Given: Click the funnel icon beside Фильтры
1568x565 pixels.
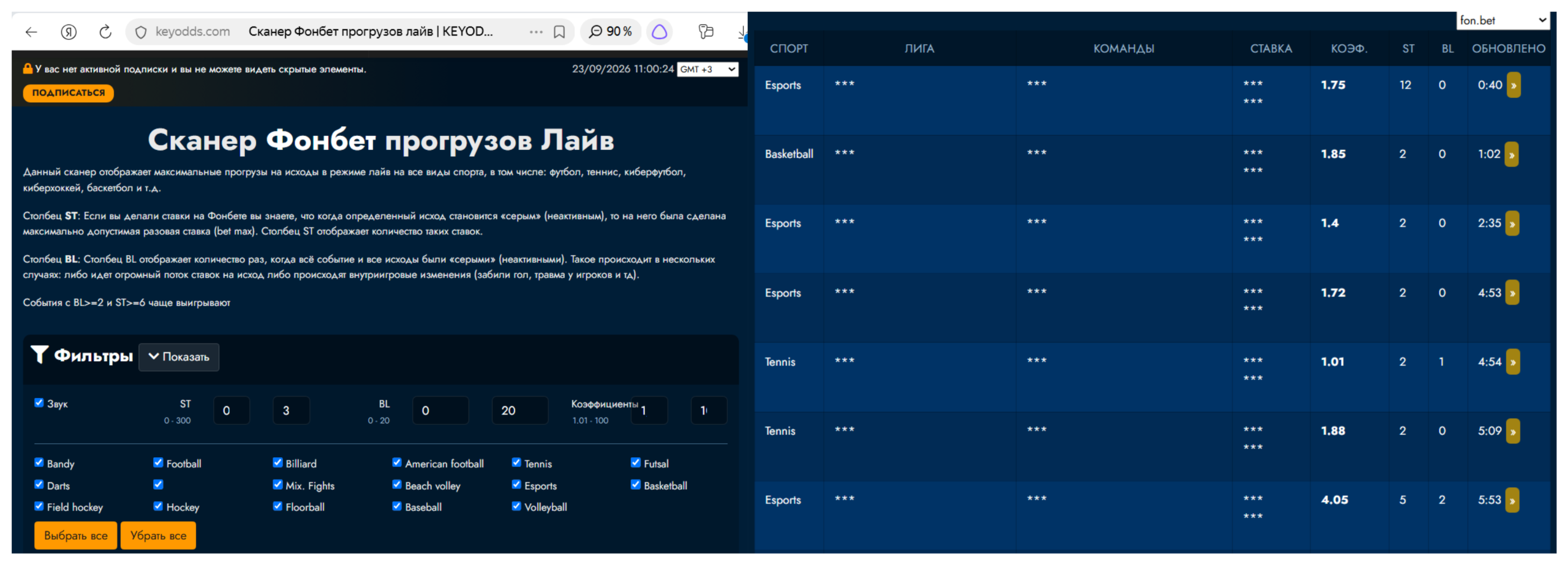Looking at the screenshot, I should tap(40, 355).
